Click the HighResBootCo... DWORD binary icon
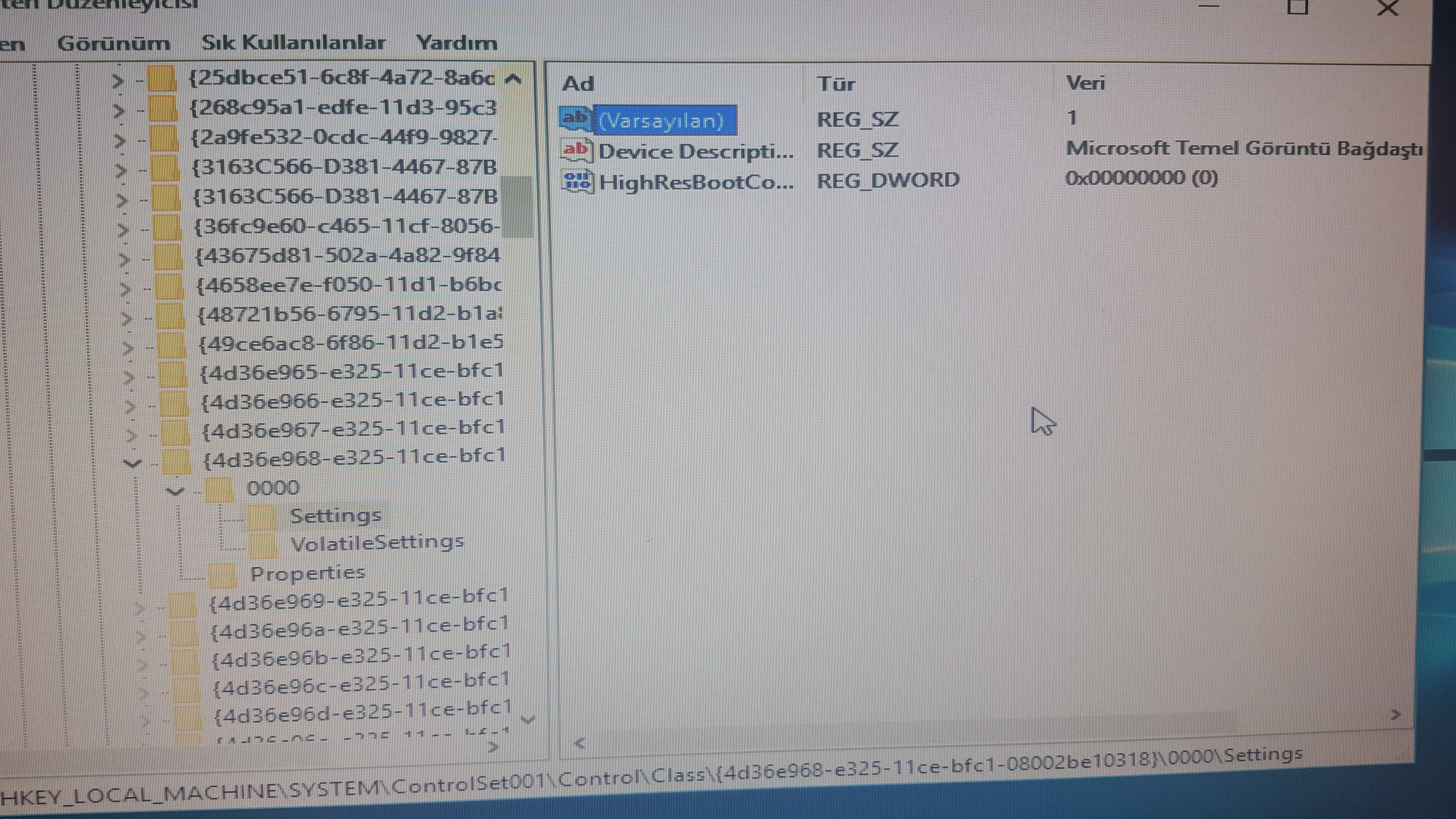 577,181
